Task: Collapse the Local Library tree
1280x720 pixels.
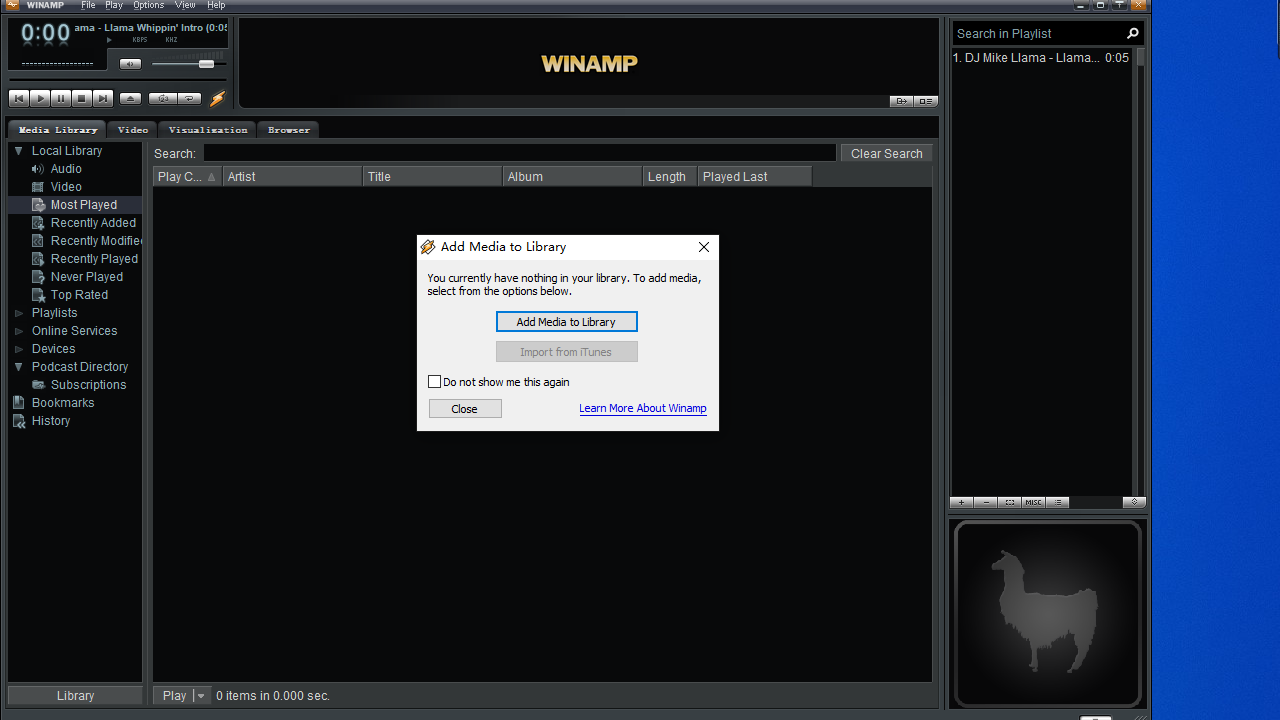Action: [17, 150]
